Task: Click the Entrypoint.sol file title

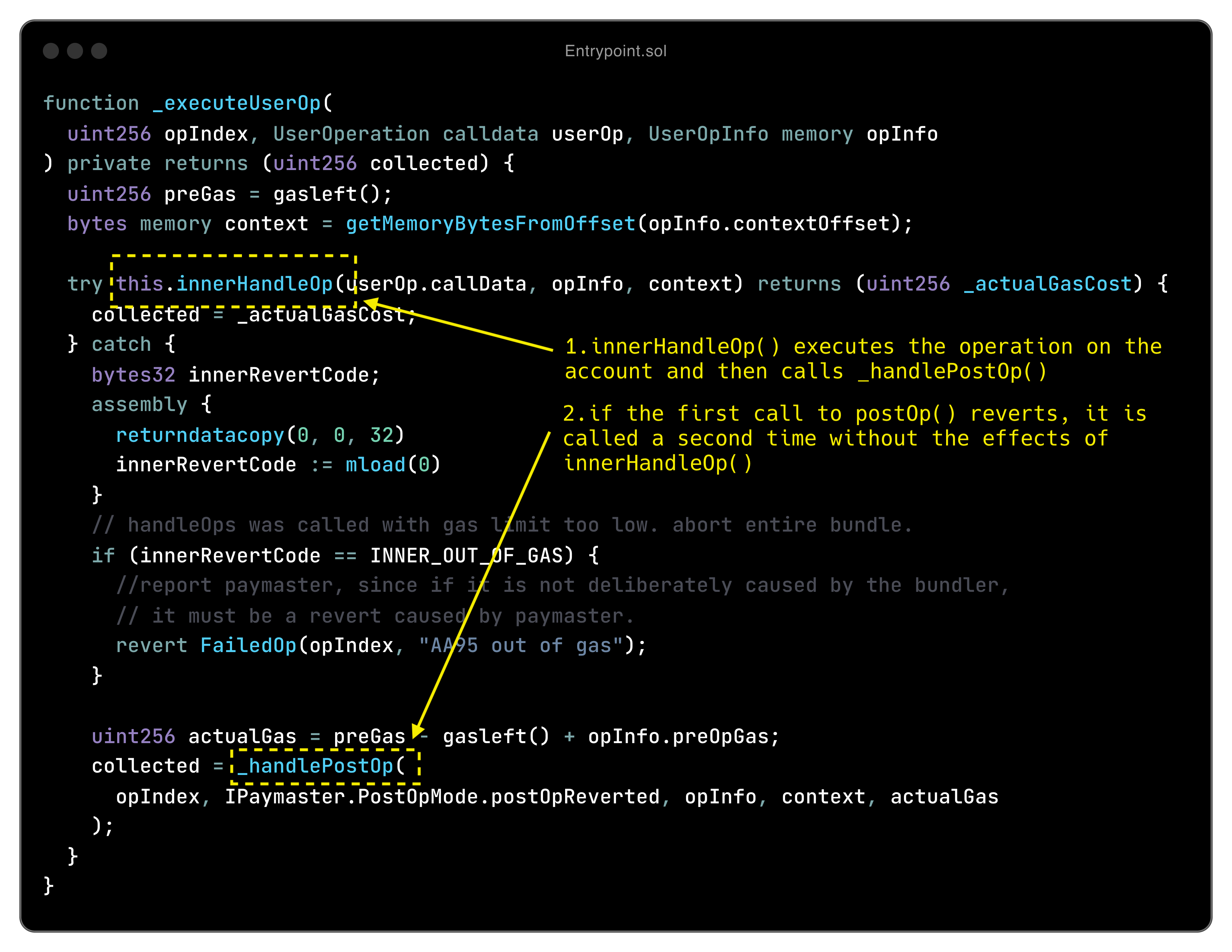Action: [x=615, y=51]
